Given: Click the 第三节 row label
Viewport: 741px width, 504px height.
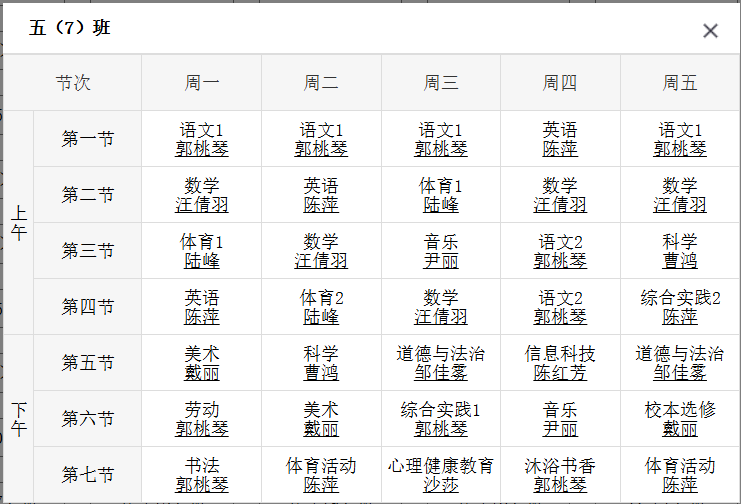Looking at the screenshot, I should [88, 251].
